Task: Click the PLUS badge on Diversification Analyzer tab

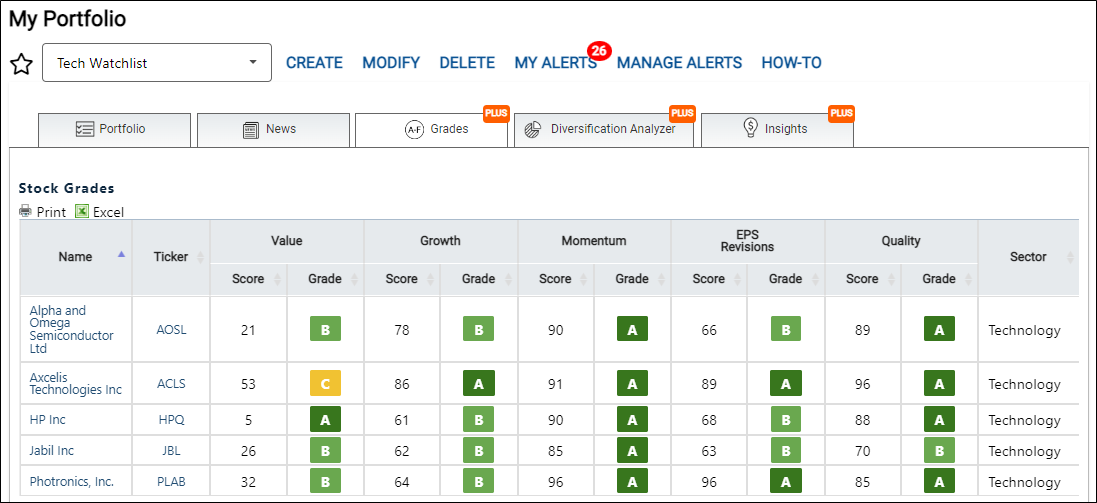Action: tap(682, 113)
